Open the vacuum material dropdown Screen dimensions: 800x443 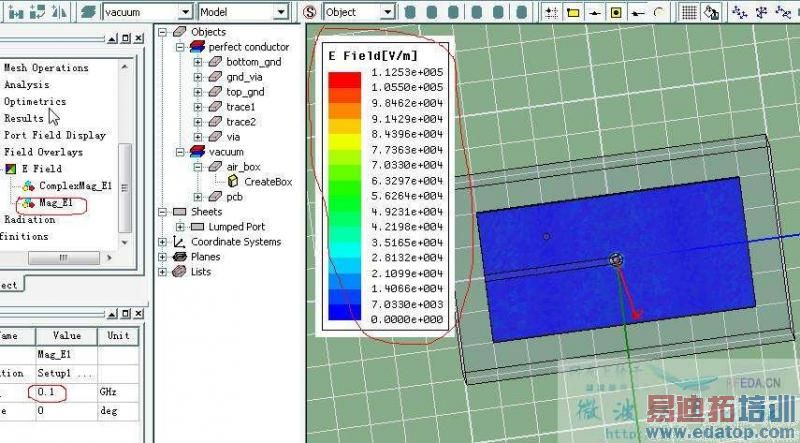click(186, 12)
